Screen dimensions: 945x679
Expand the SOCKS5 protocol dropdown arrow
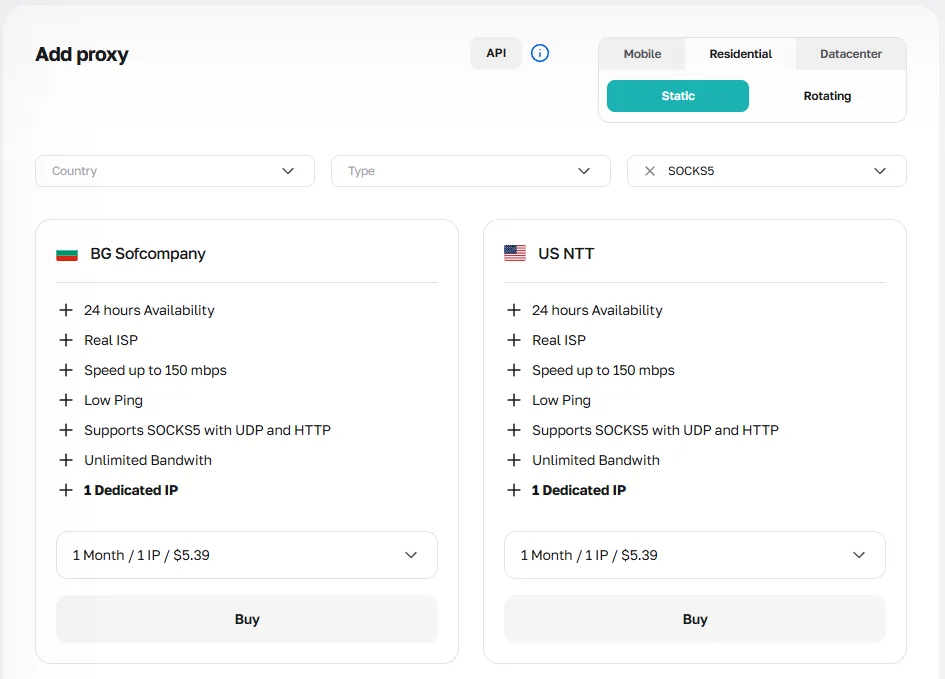pos(880,171)
